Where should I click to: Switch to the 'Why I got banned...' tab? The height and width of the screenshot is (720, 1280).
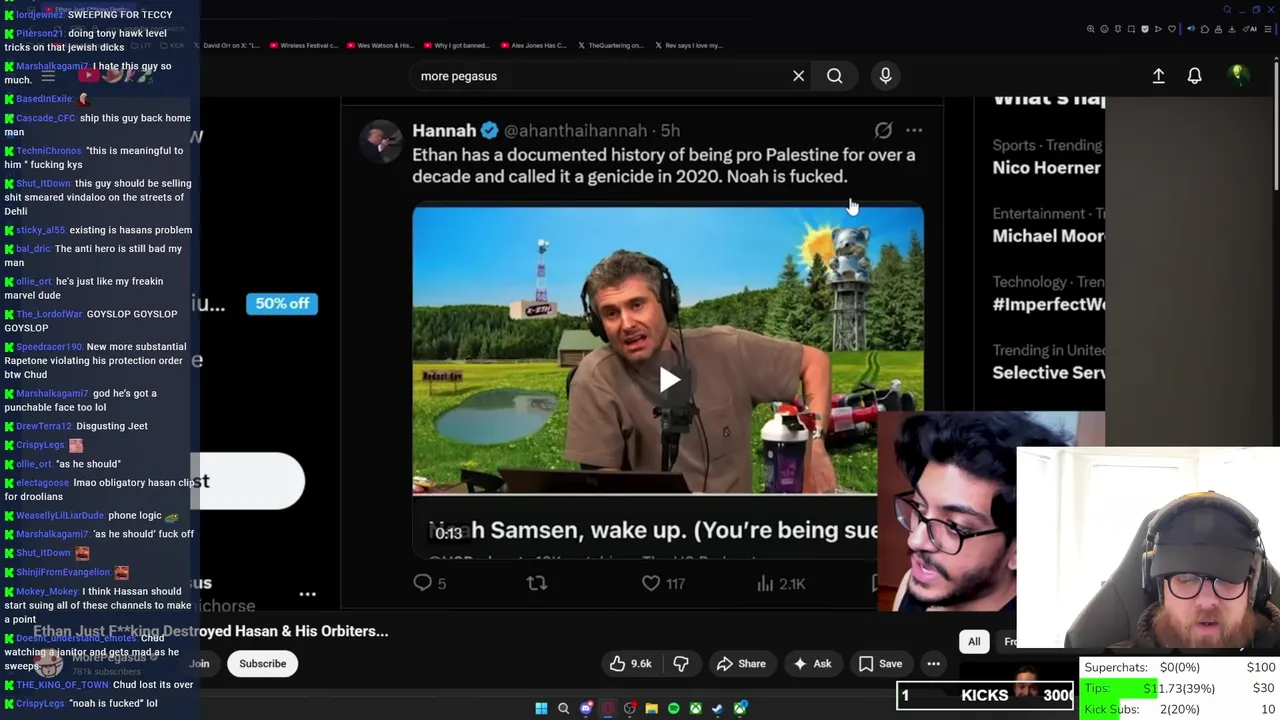(x=456, y=45)
